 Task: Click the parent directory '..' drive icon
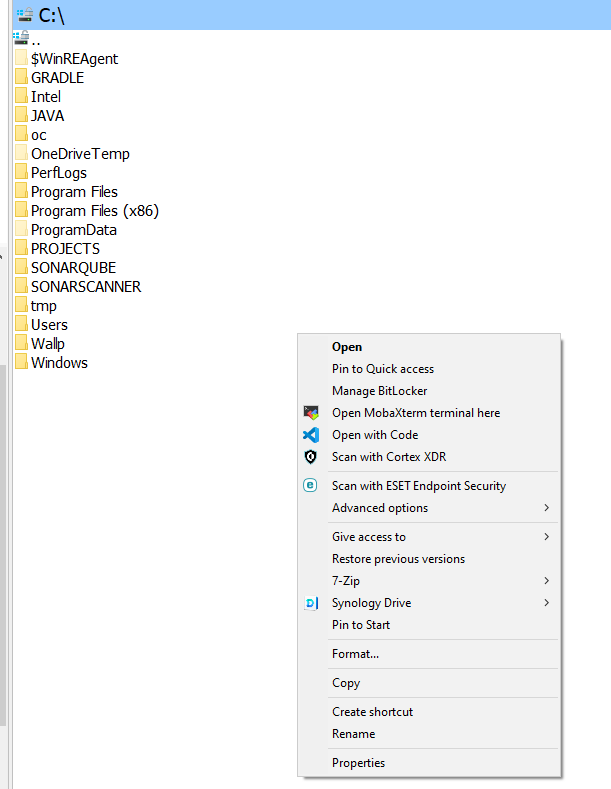[x=22, y=38]
